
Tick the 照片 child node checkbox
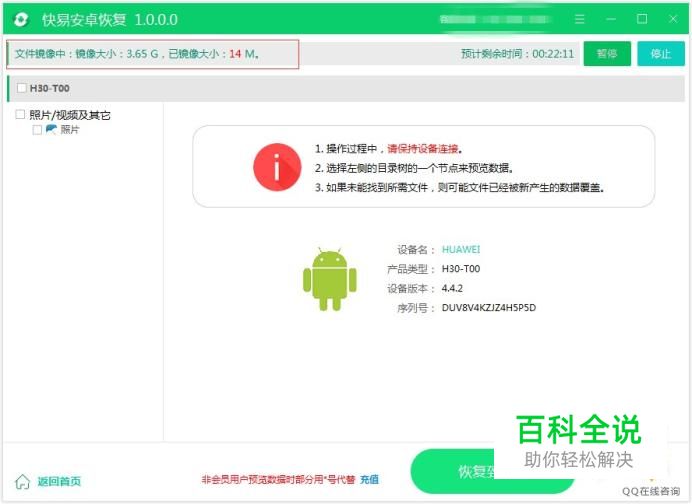click(x=38, y=130)
